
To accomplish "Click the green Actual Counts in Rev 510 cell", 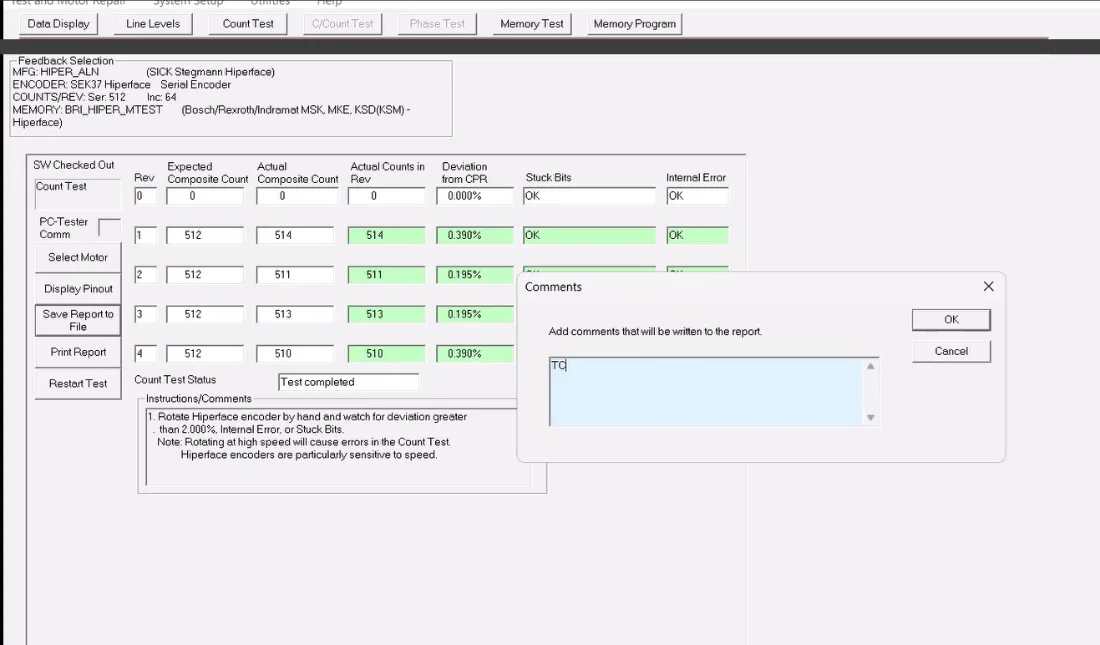I will (387, 354).
